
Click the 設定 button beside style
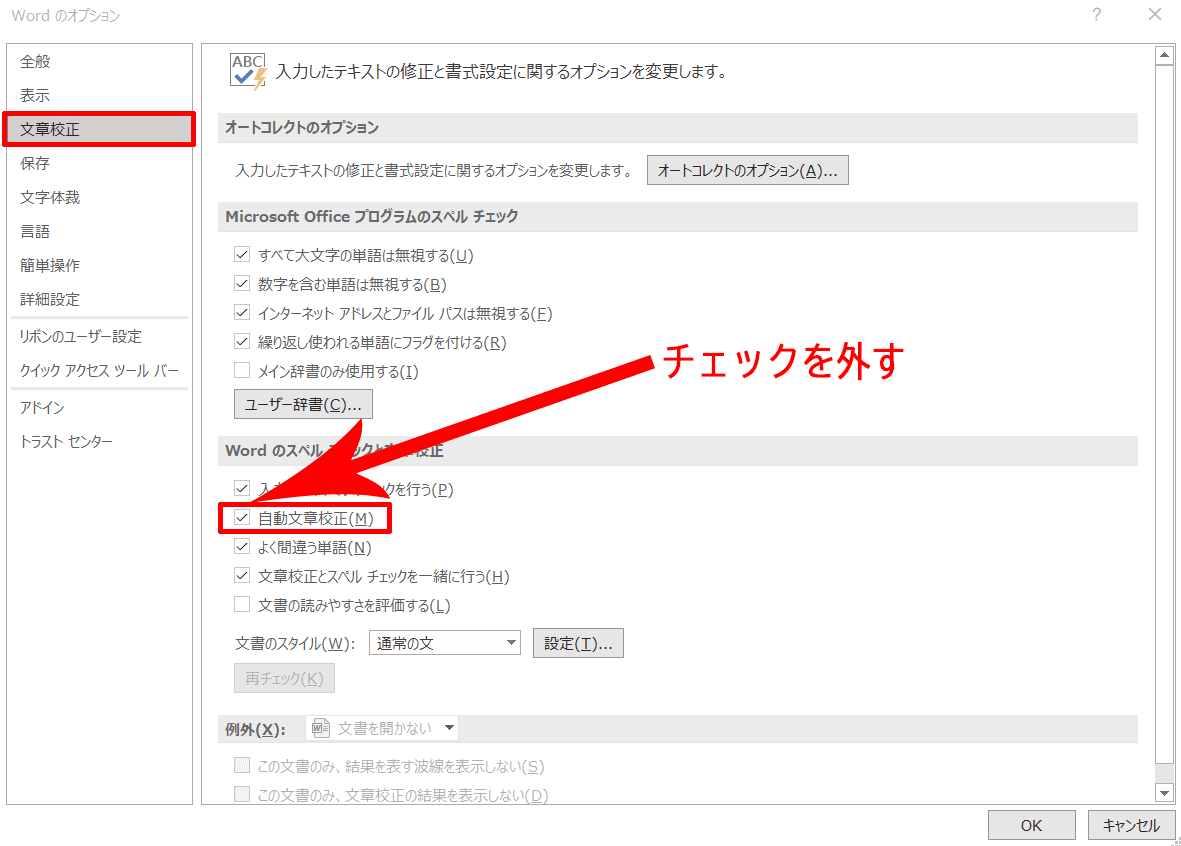578,643
